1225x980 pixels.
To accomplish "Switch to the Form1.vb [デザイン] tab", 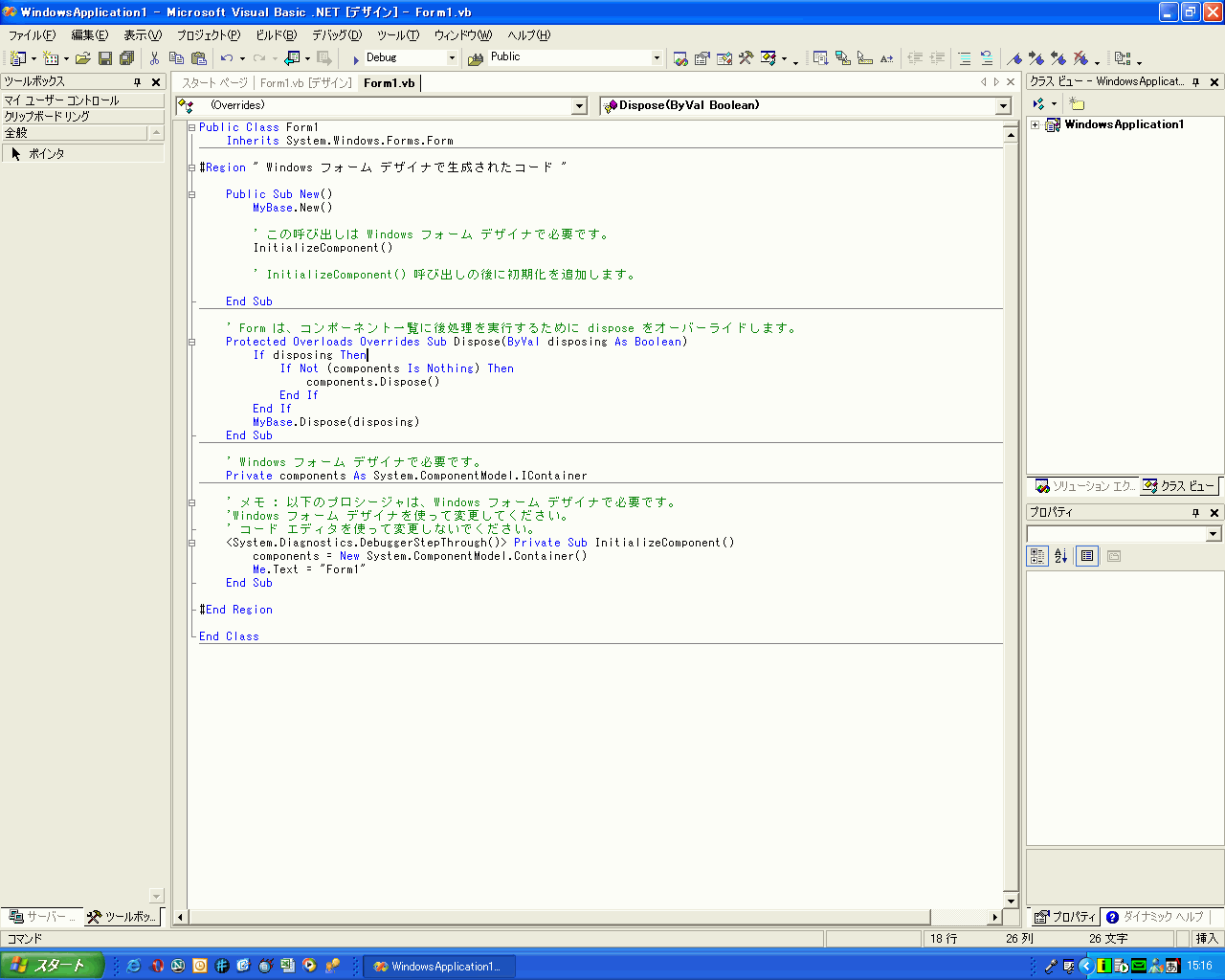I will 306,83.
